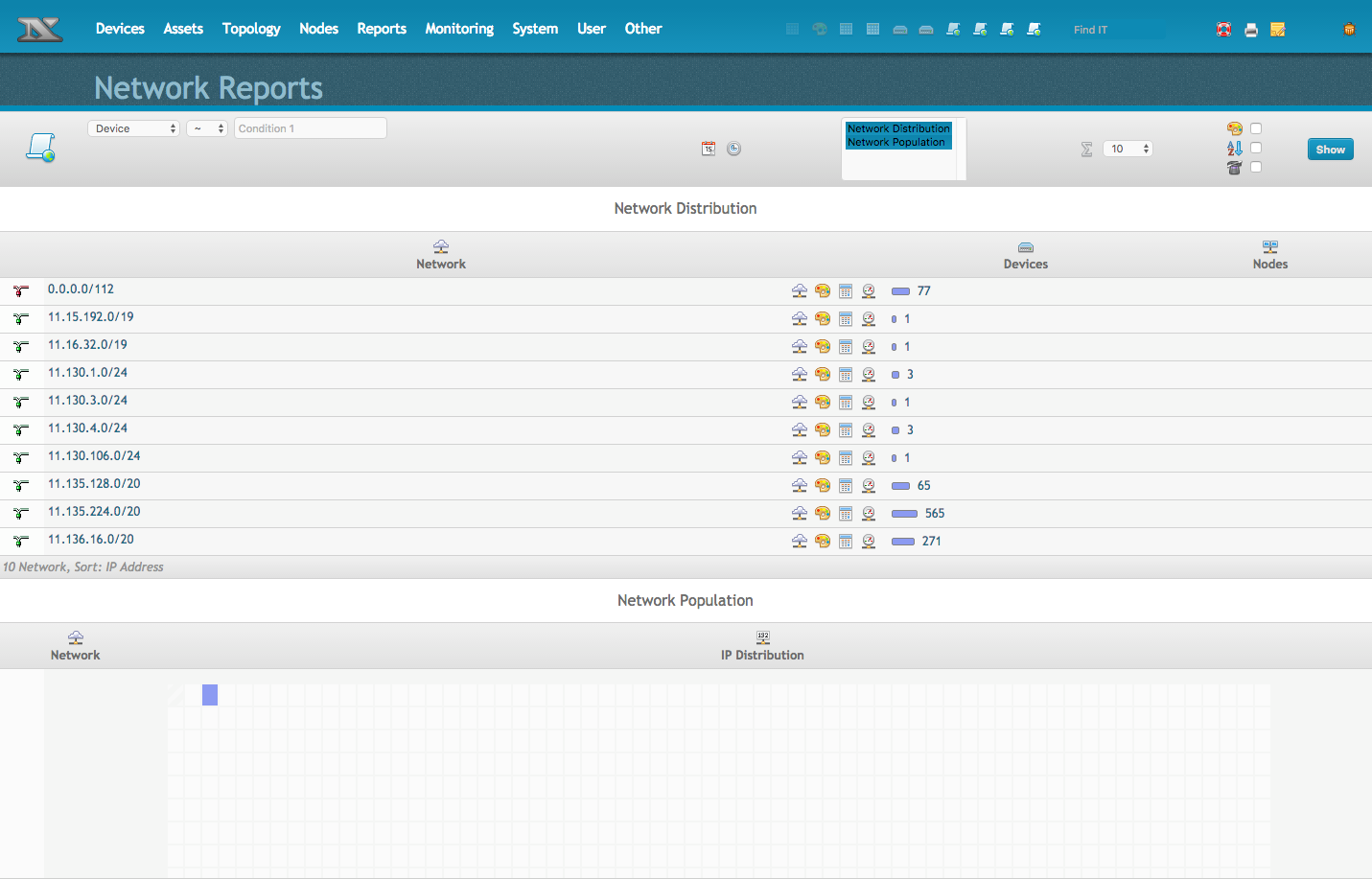Screen dimensions: 1372x879
Task: Click the Condition 1 input field
Action: pos(311,128)
